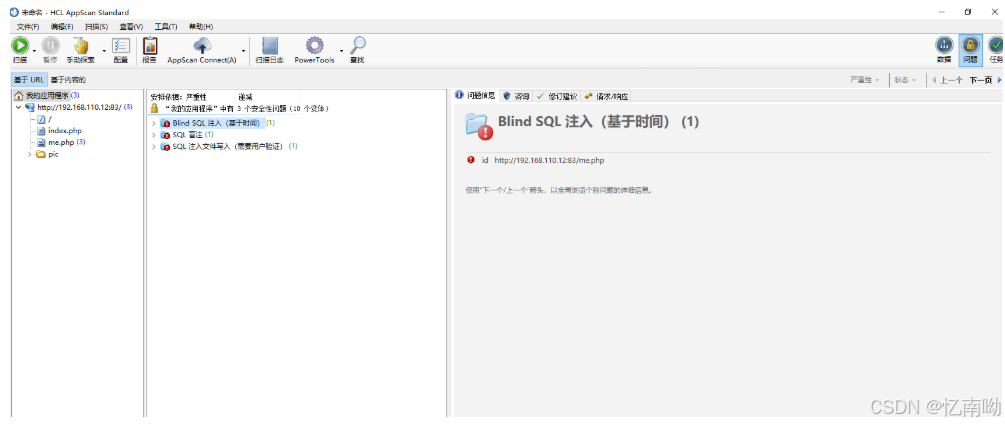Select the 基于内容的 view tab

(68, 80)
